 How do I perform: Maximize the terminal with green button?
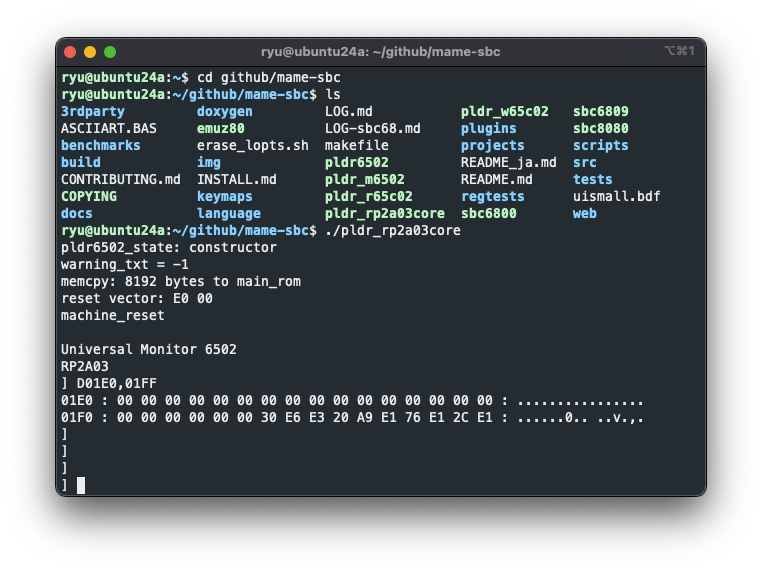[x=110, y=52]
